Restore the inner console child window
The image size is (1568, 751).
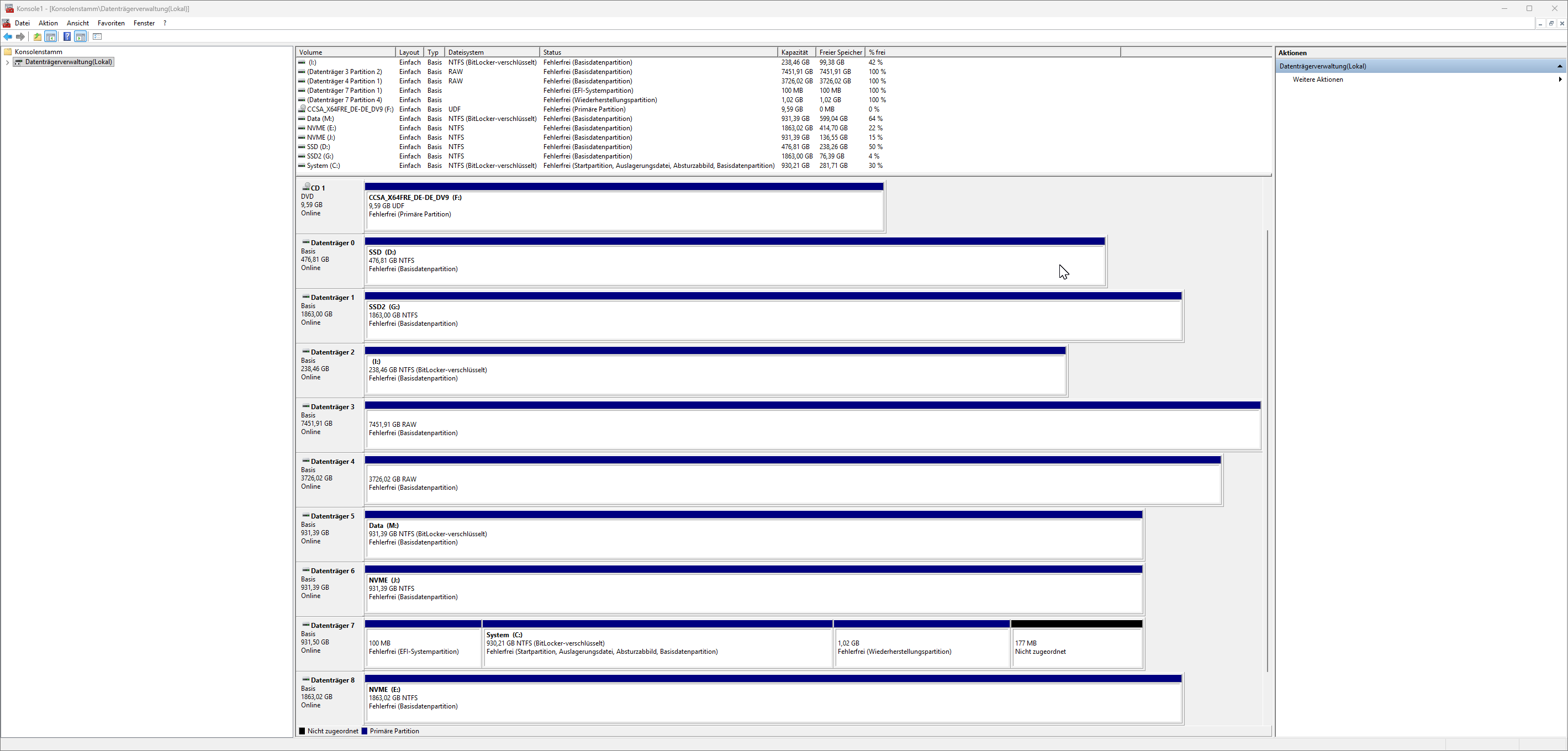(1551, 23)
